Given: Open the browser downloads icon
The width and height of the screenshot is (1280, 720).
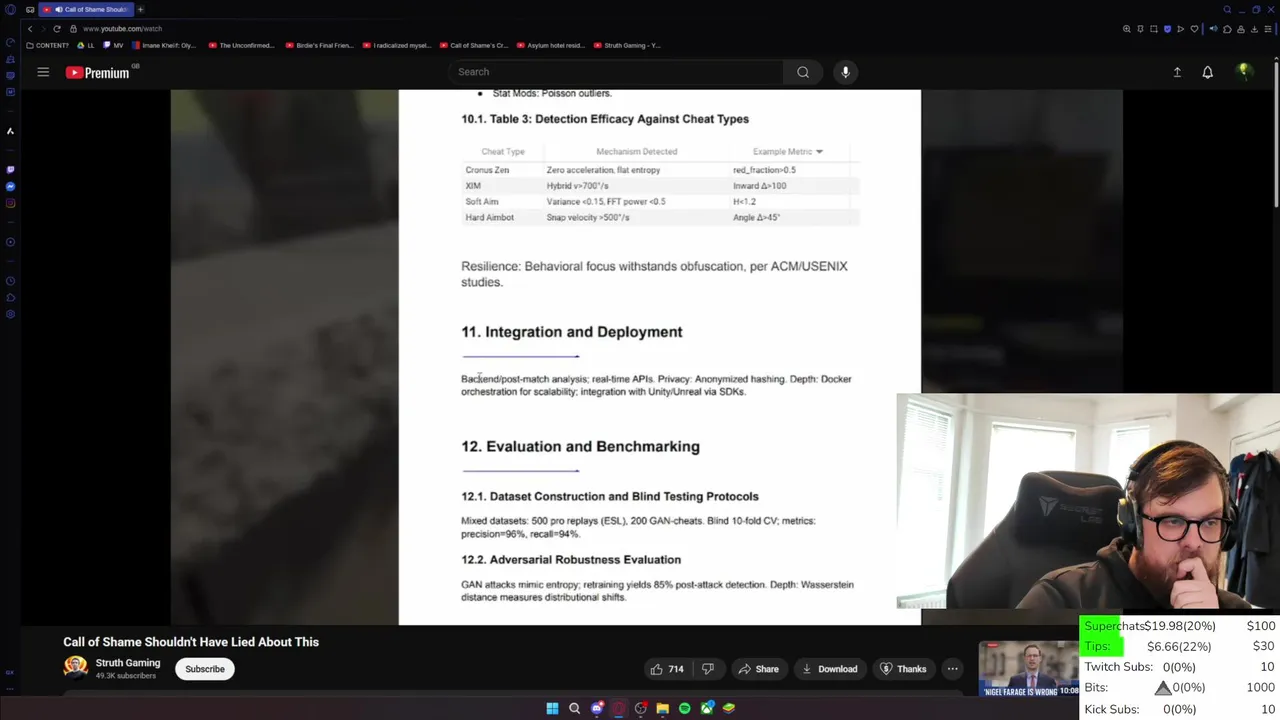Looking at the screenshot, I should (x=1254, y=29).
